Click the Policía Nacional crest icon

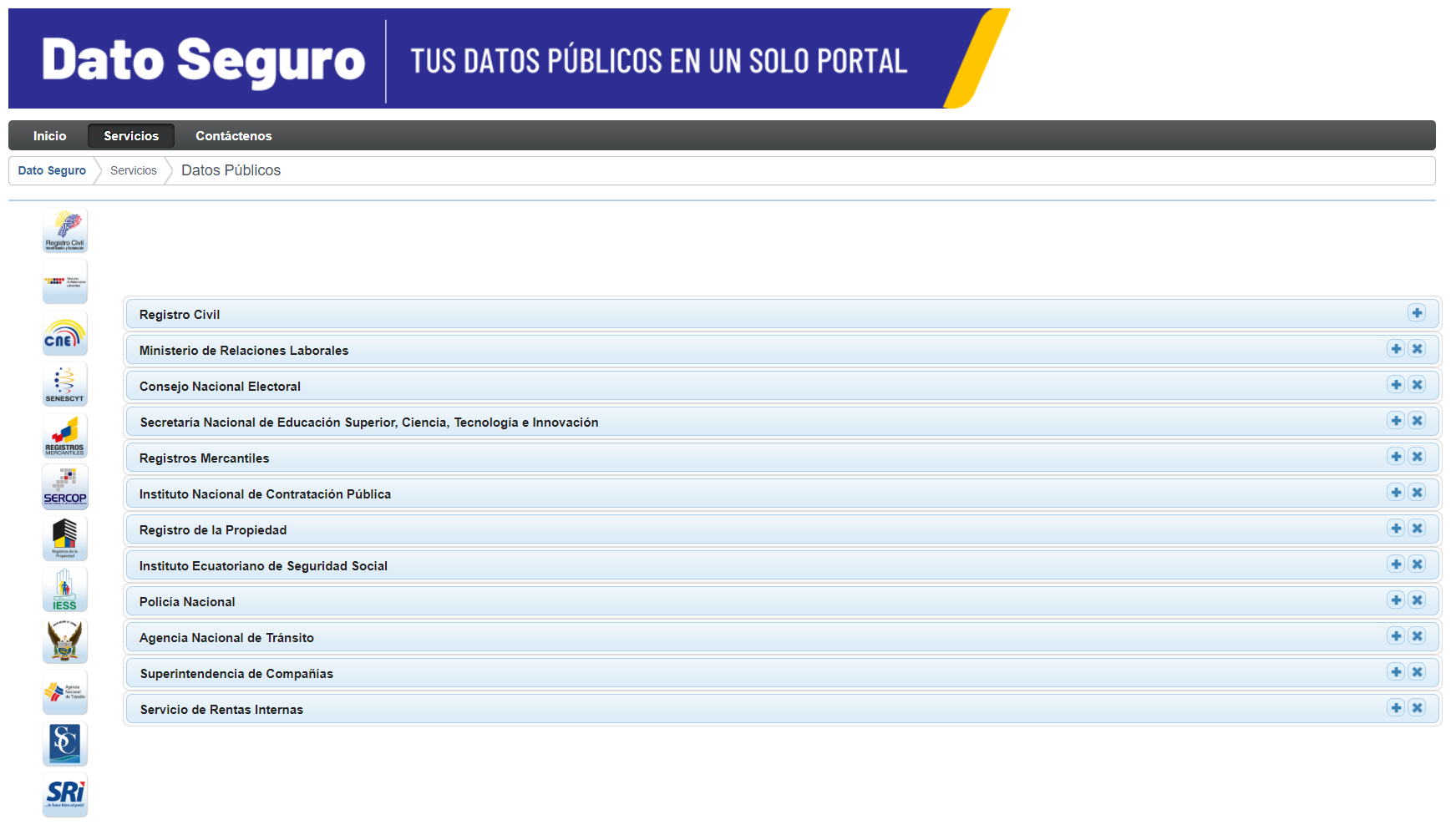coord(65,641)
